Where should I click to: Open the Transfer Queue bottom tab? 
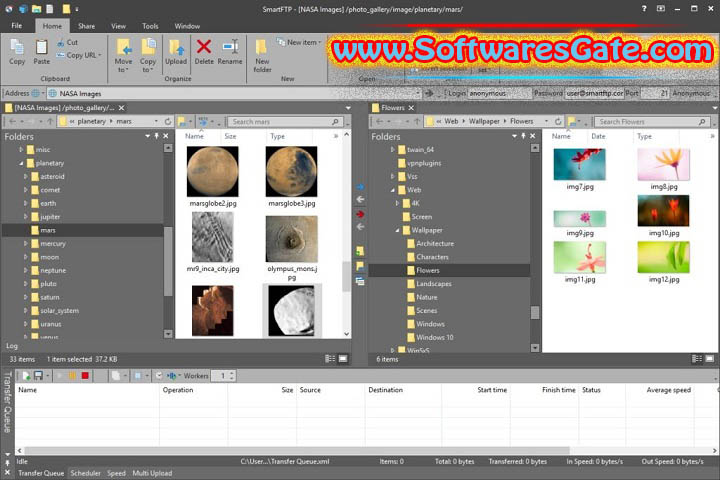(41, 473)
